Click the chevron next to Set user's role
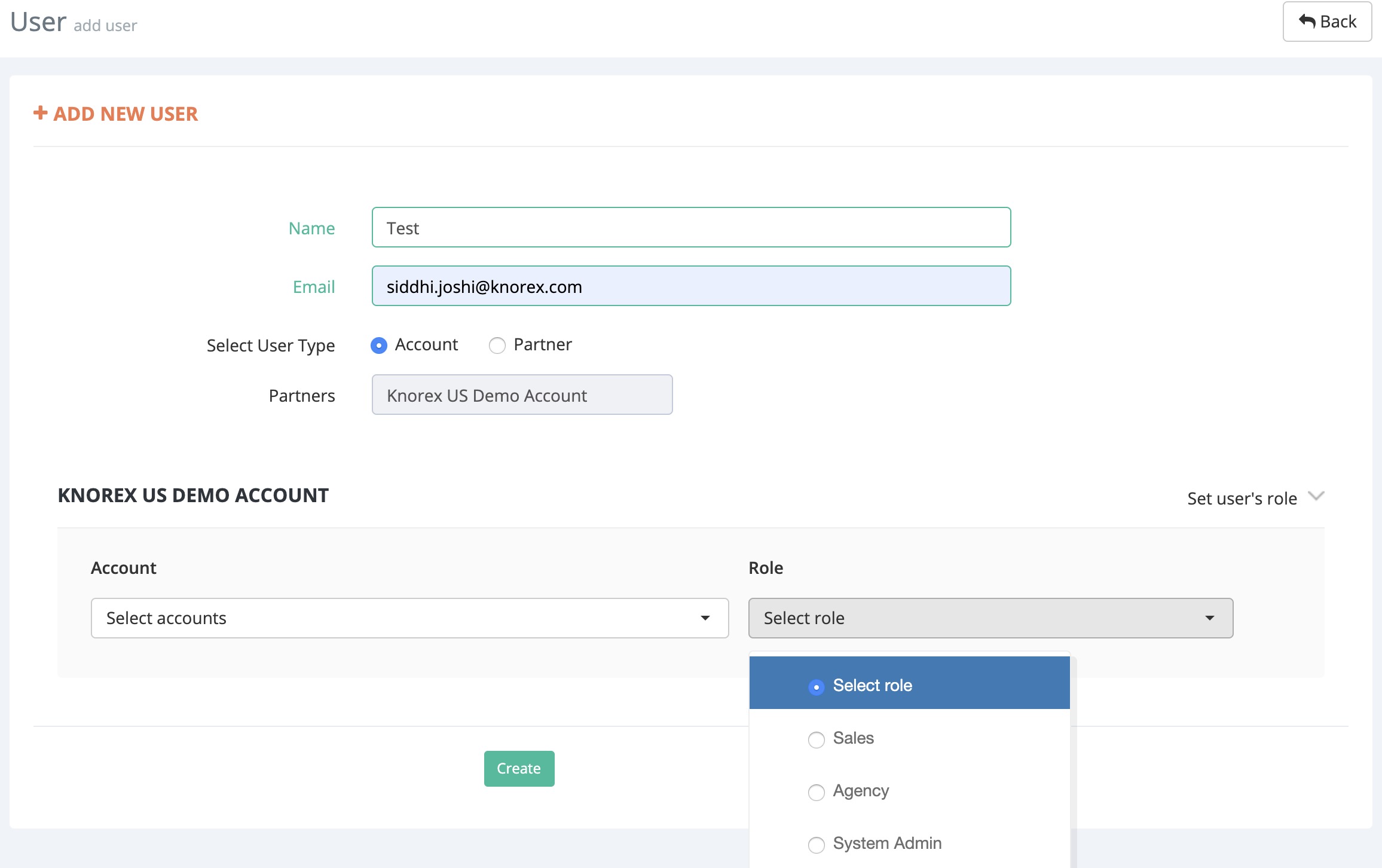 click(1316, 496)
